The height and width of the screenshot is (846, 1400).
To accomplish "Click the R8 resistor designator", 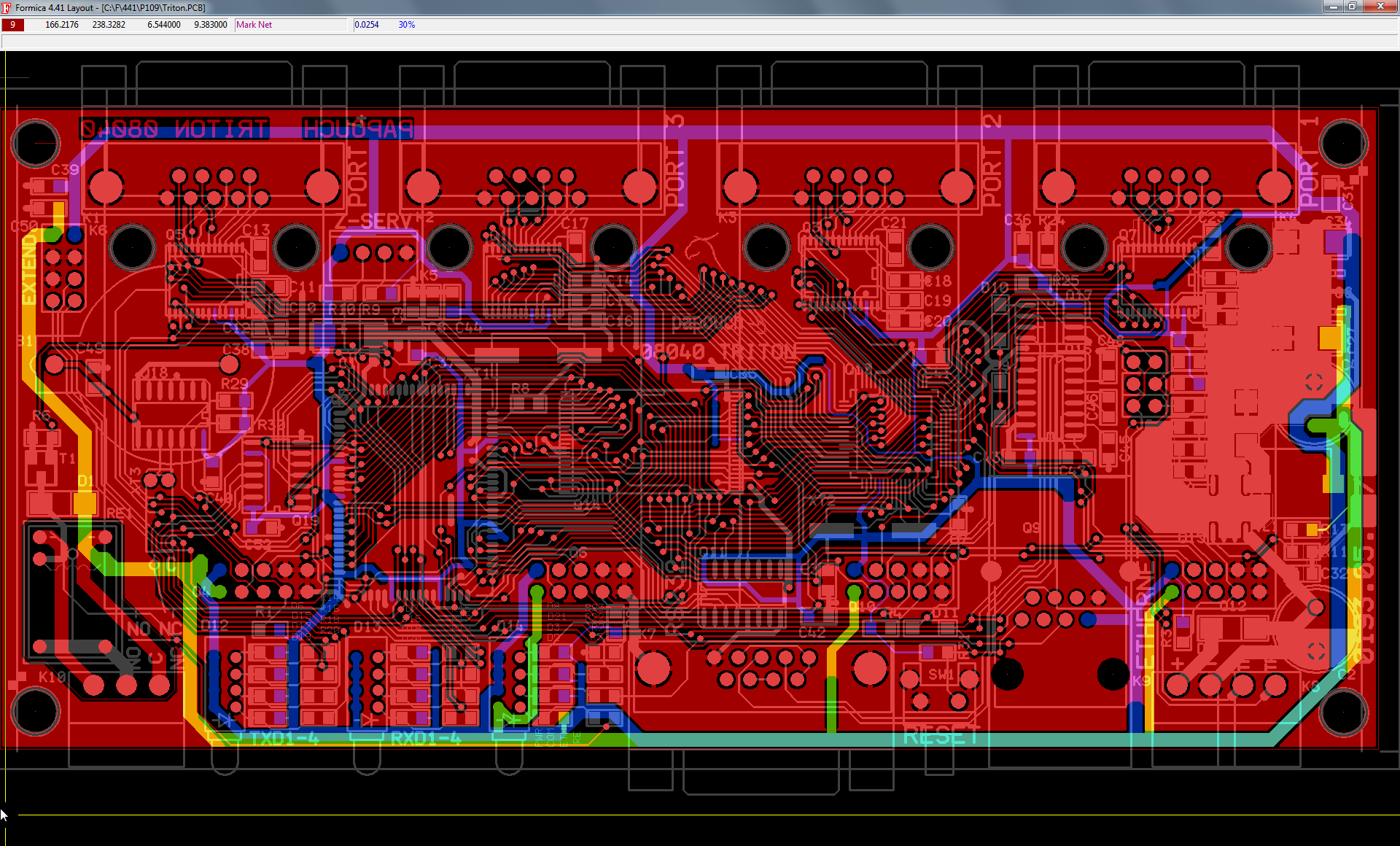I will click(x=520, y=388).
